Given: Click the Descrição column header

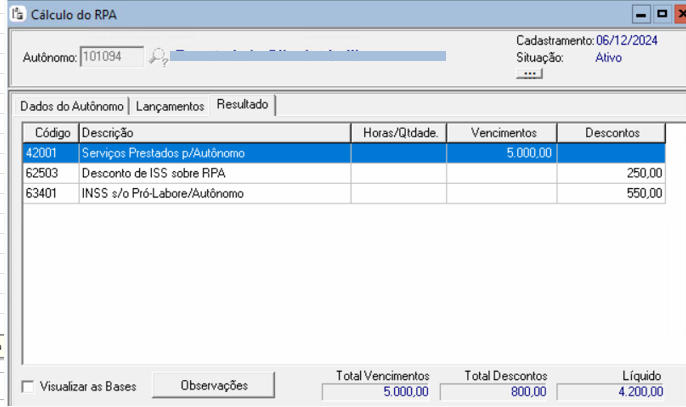Looking at the screenshot, I should 214,133.
